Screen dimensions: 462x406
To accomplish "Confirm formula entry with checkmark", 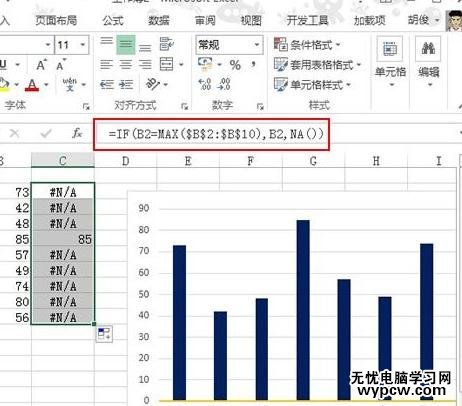I will (x=46, y=134).
